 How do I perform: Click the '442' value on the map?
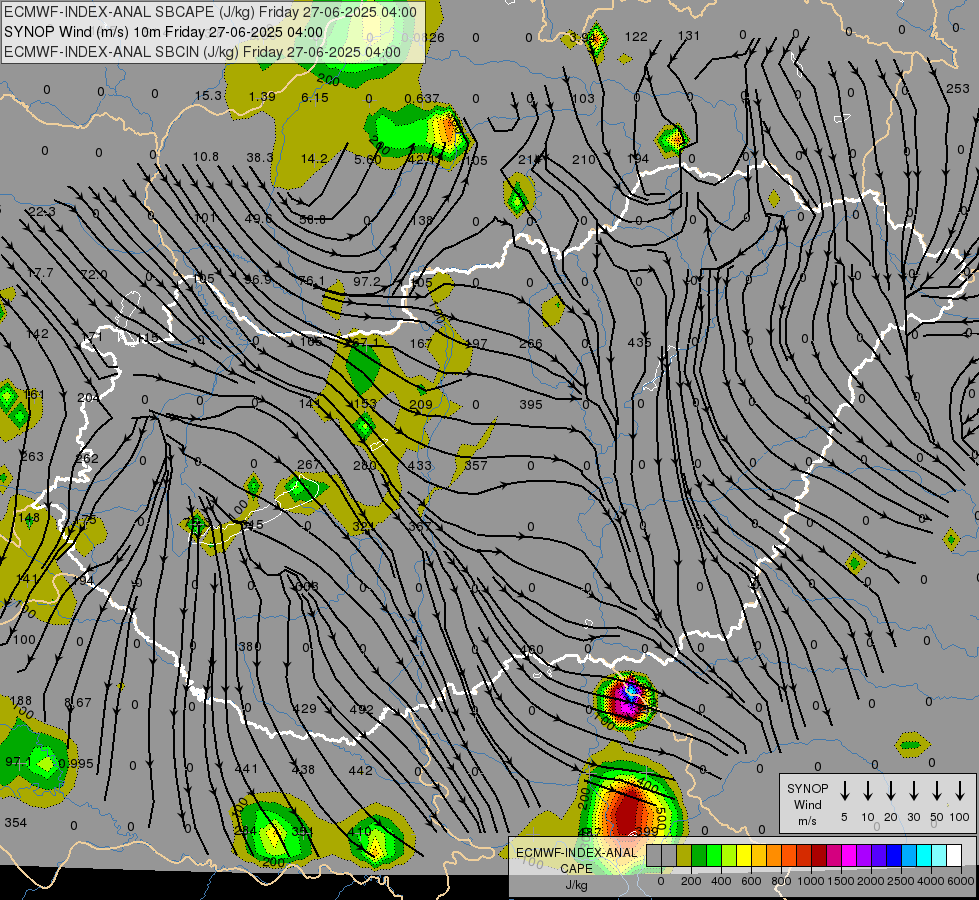click(x=360, y=770)
